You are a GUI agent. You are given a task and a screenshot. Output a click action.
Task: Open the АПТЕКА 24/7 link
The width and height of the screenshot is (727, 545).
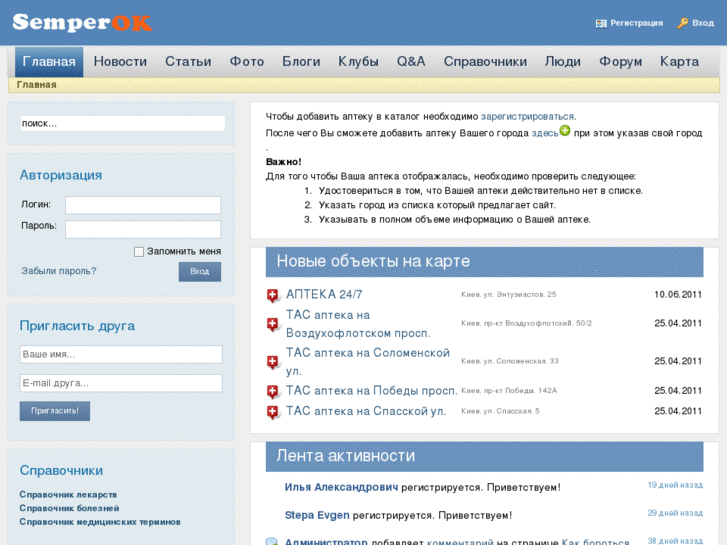coord(324,295)
